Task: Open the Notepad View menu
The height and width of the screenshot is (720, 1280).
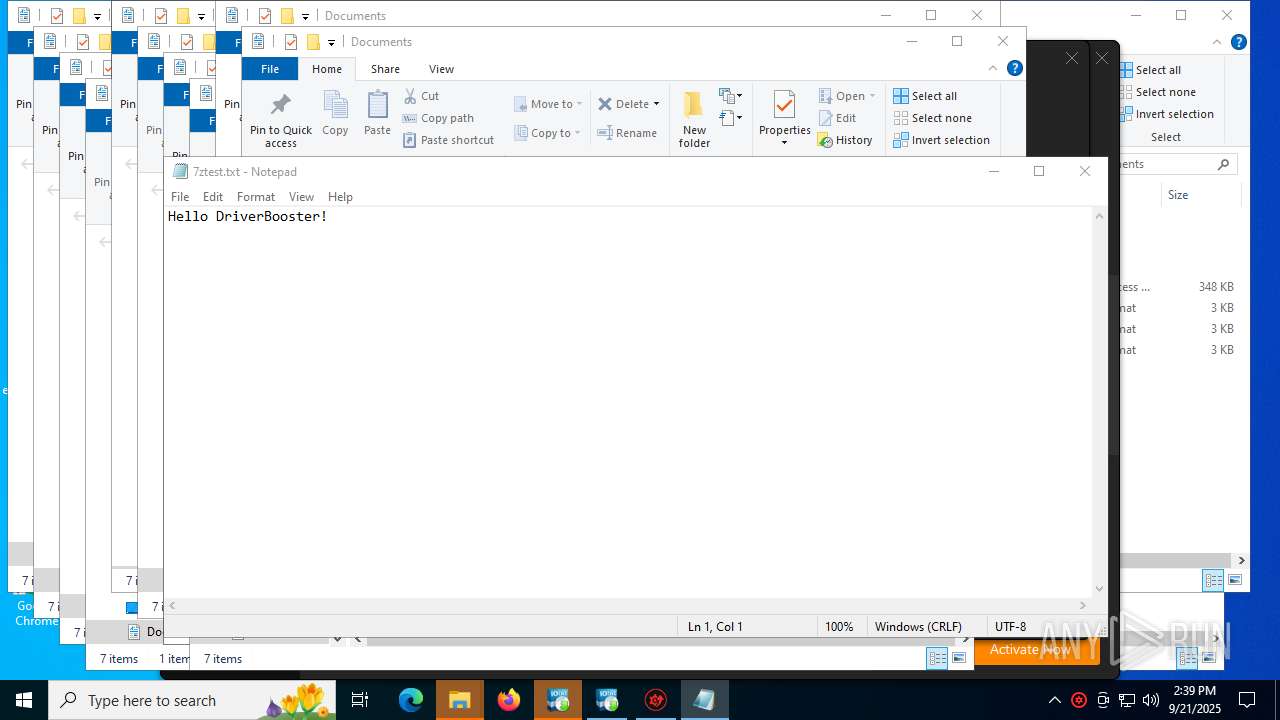Action: pyautogui.click(x=301, y=197)
